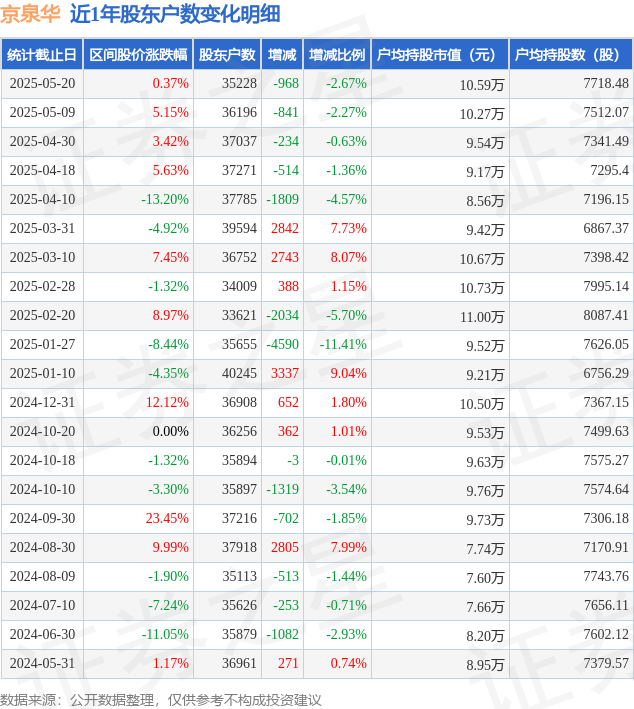This screenshot has height=709, width=634.
Task: Select the 统计截止日 column header
Action: 42,55
